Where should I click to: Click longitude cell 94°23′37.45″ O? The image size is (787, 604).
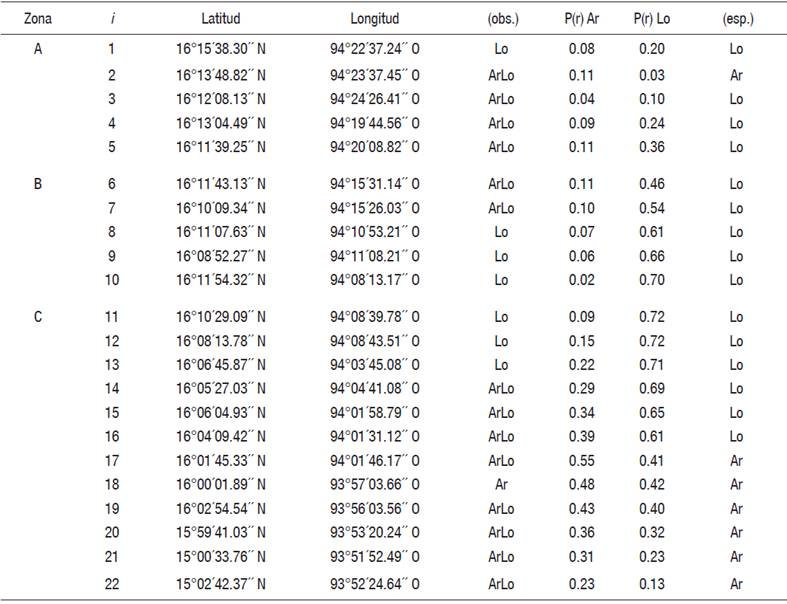(374, 74)
